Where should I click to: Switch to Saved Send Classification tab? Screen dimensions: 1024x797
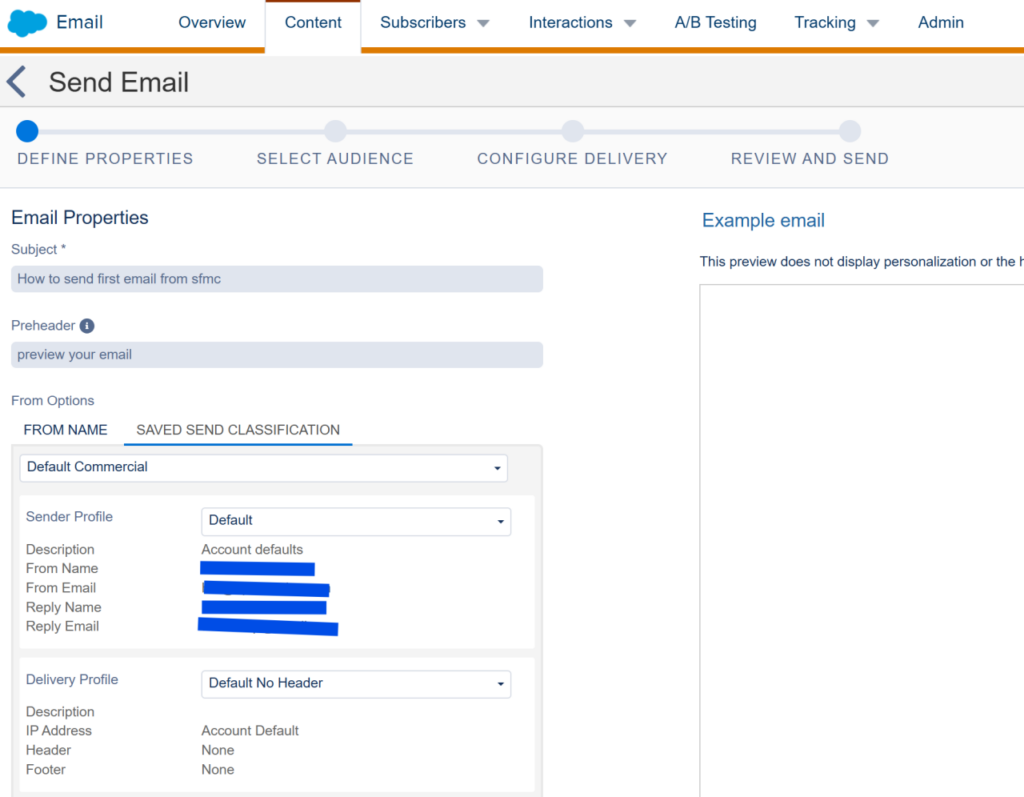238,430
